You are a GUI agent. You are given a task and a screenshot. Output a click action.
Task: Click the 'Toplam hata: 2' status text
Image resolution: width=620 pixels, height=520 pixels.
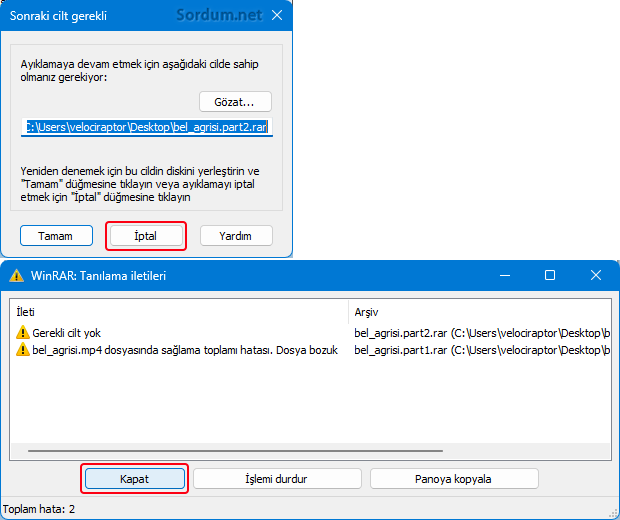39,509
